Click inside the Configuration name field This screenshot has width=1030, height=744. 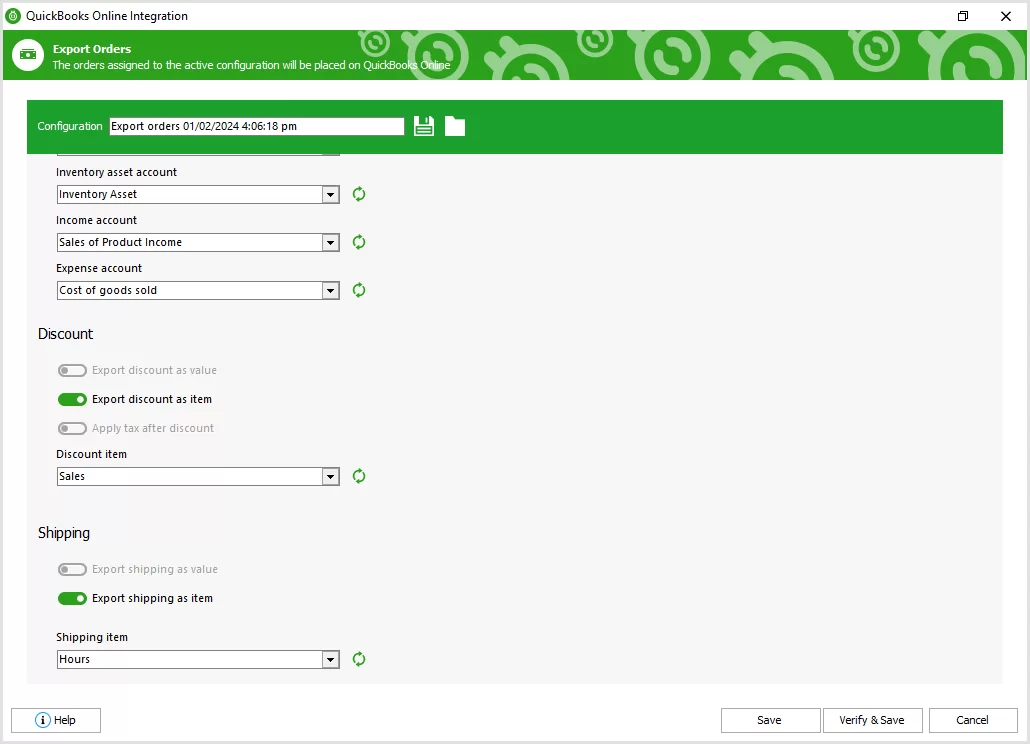point(255,125)
